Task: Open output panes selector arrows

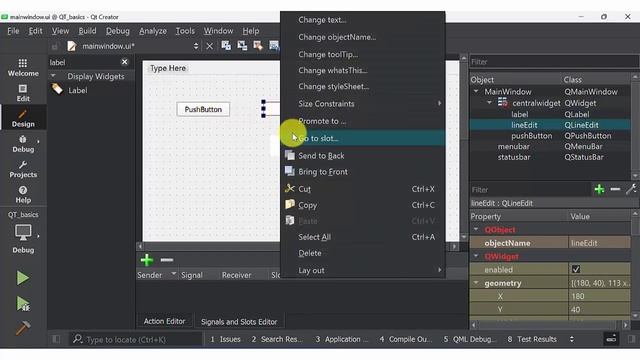Action: pyautogui.click(x=572, y=339)
